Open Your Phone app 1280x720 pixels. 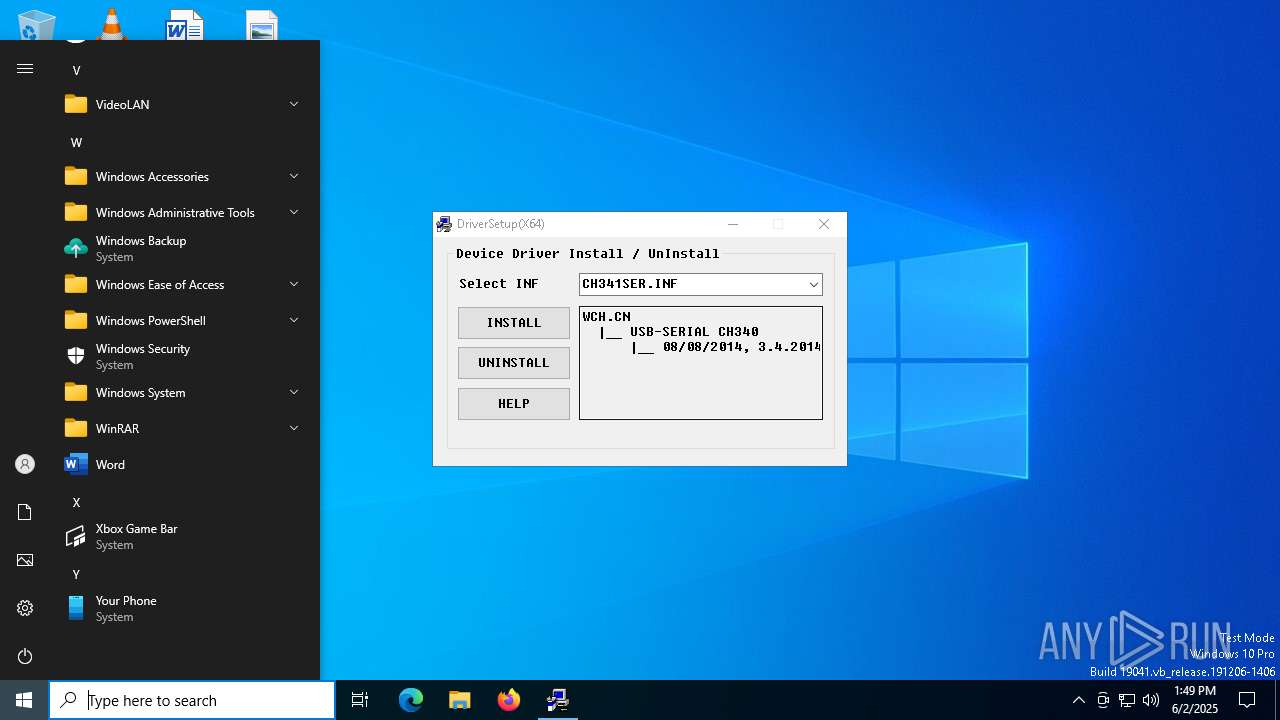[184, 608]
